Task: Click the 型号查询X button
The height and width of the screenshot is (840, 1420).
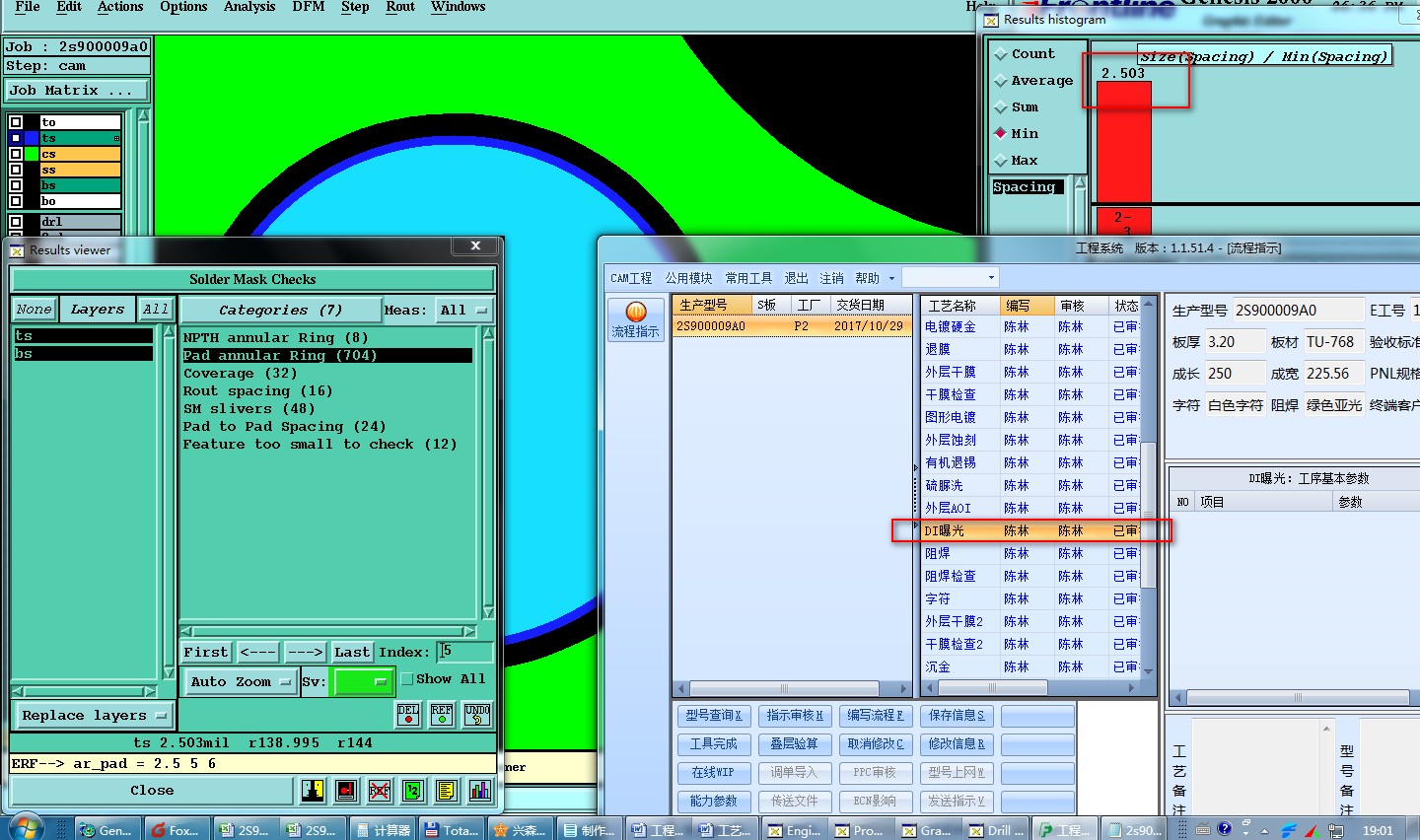Action: 714,715
